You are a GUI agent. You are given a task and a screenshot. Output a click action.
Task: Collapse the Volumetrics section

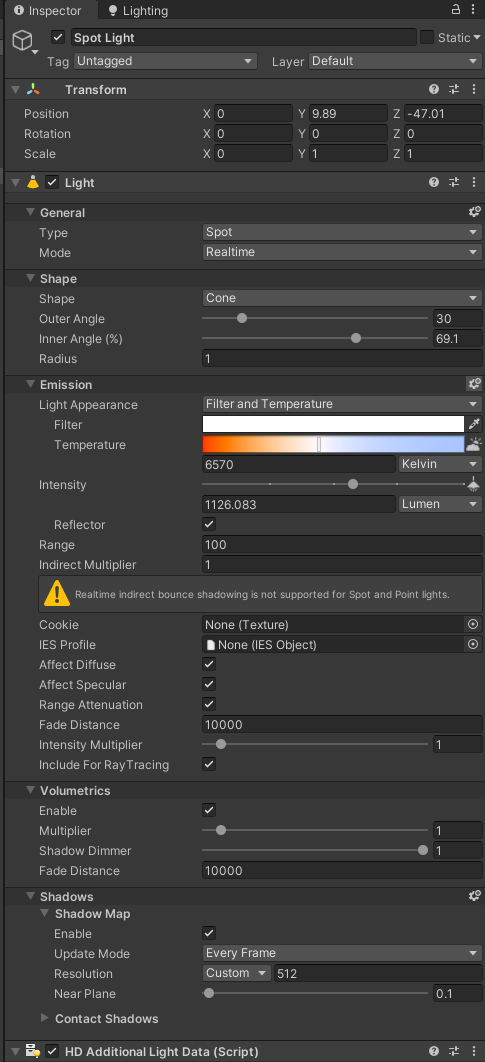point(30,790)
